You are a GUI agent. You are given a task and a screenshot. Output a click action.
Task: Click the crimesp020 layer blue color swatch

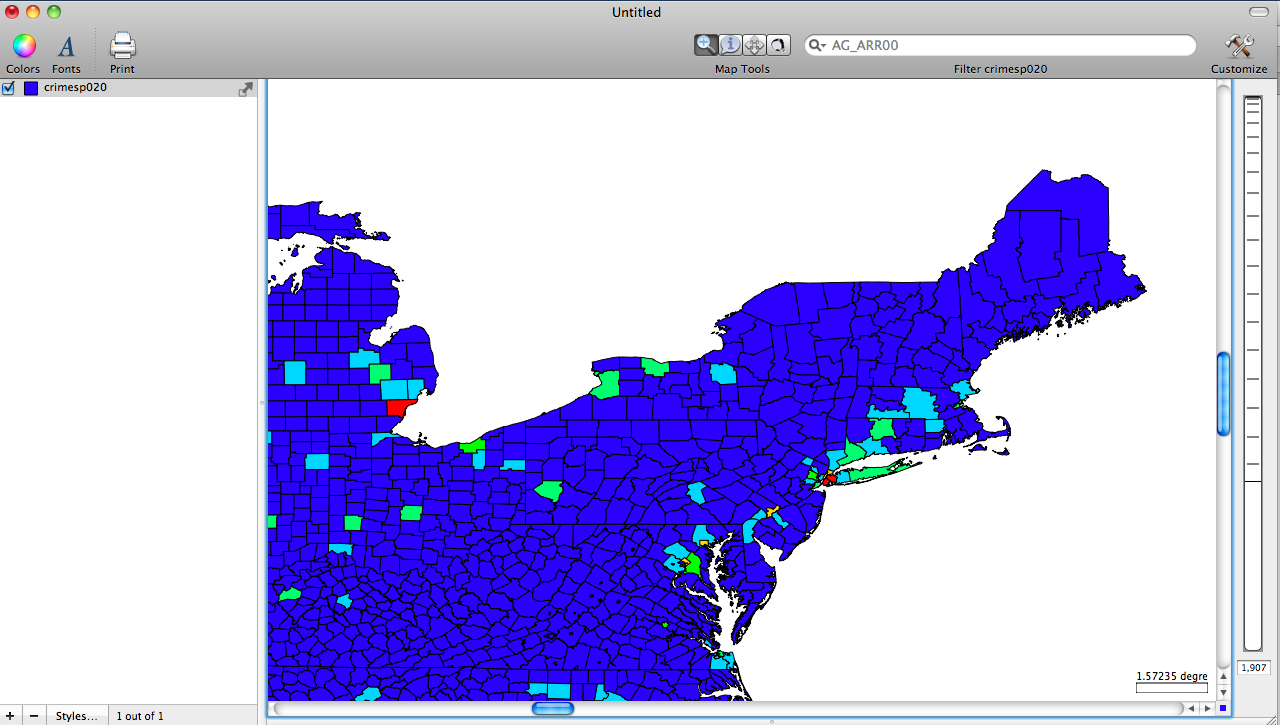[31, 88]
